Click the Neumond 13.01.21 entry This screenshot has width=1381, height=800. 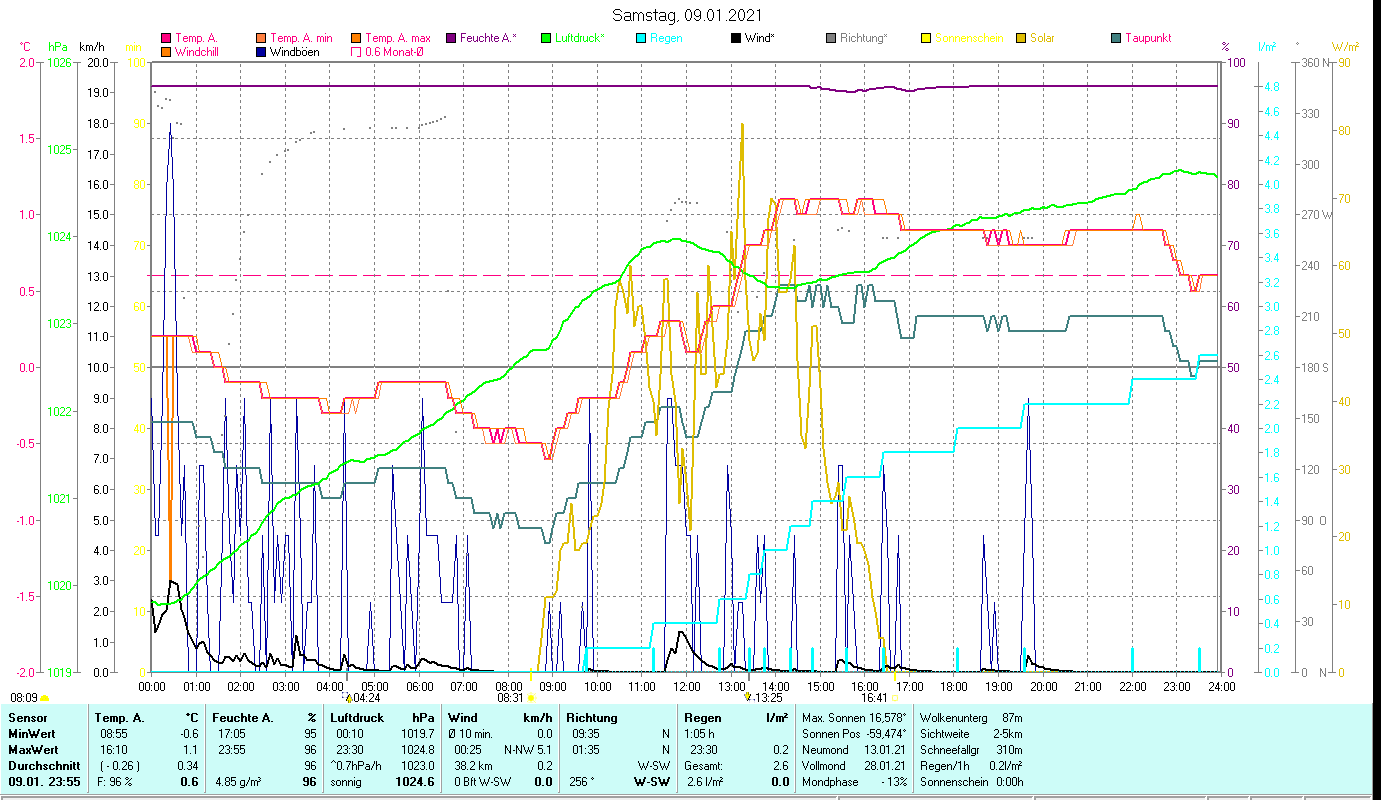coord(855,750)
